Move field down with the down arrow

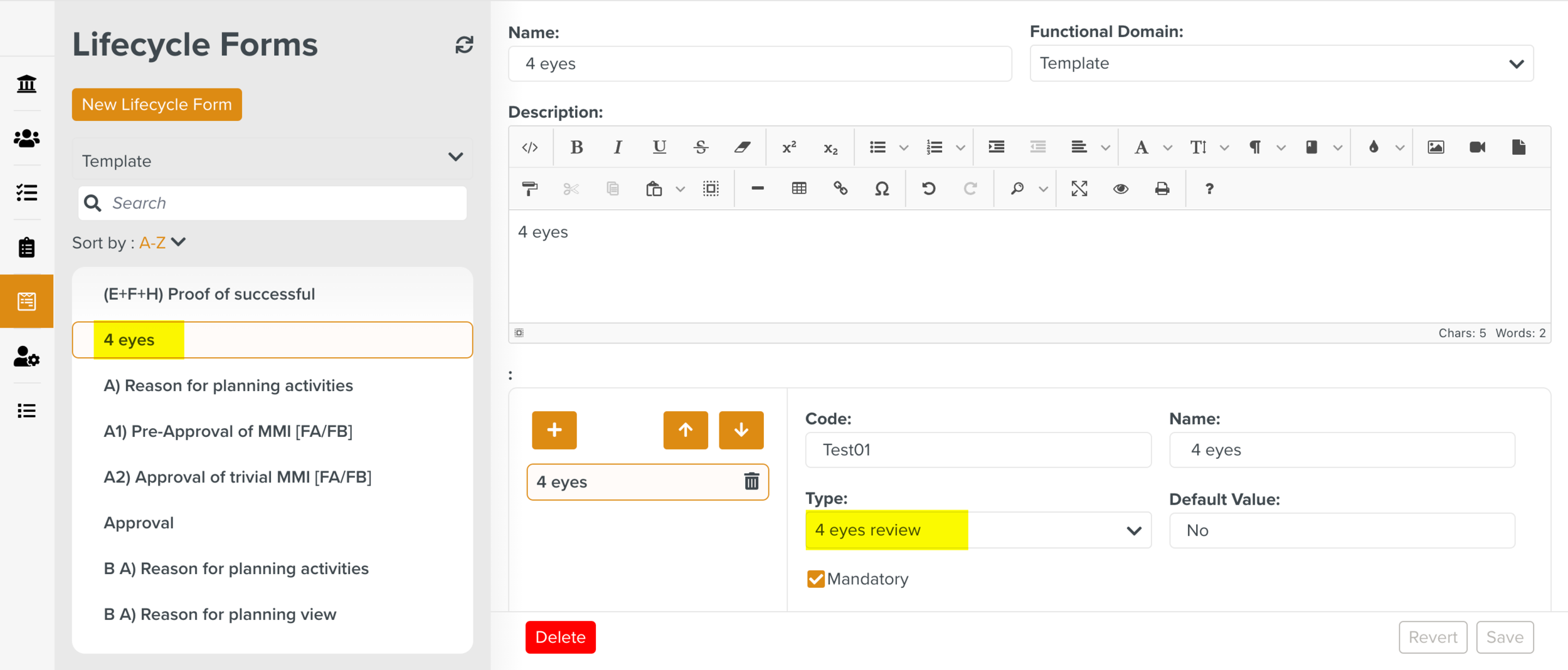pyautogui.click(x=741, y=430)
